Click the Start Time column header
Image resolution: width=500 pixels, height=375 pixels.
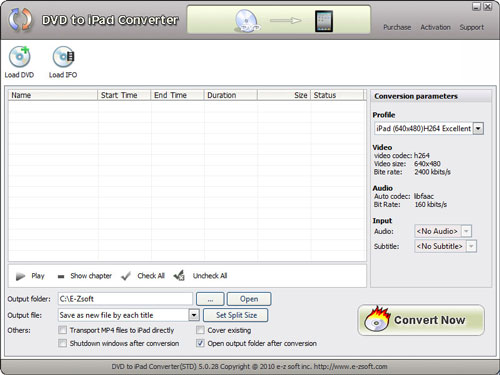pyautogui.click(x=124, y=95)
